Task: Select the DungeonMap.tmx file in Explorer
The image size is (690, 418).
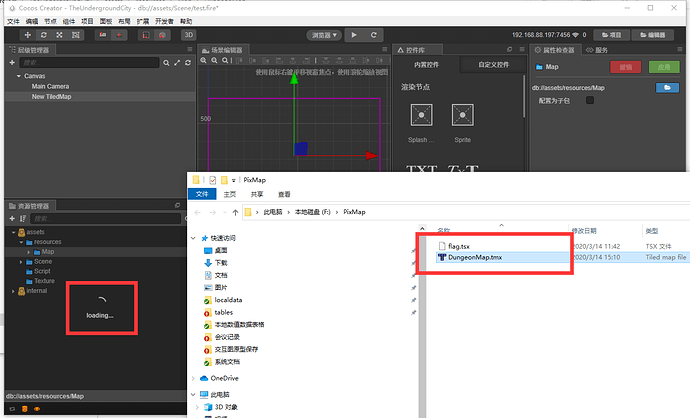Action: pyautogui.click(x=475, y=257)
